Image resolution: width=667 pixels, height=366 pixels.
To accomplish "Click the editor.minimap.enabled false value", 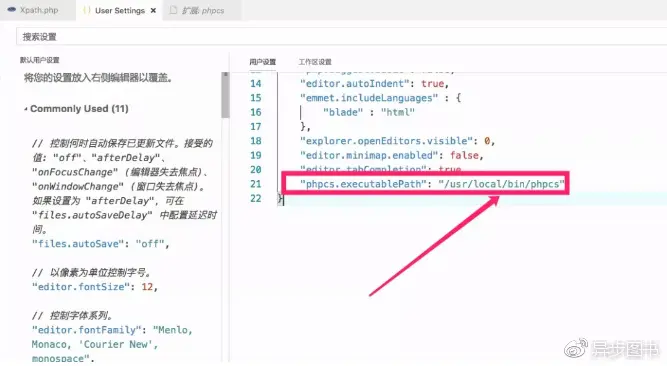I will pyautogui.click(x=464, y=155).
